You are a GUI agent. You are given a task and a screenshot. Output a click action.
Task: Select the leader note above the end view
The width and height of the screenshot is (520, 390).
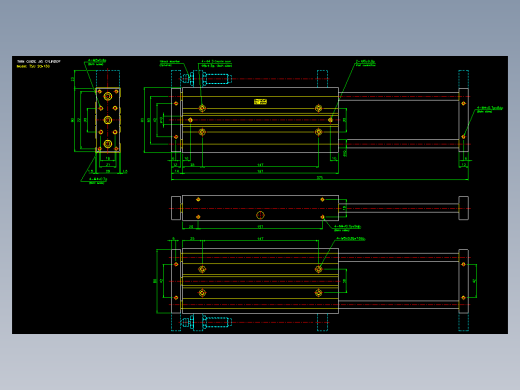click(x=97, y=62)
